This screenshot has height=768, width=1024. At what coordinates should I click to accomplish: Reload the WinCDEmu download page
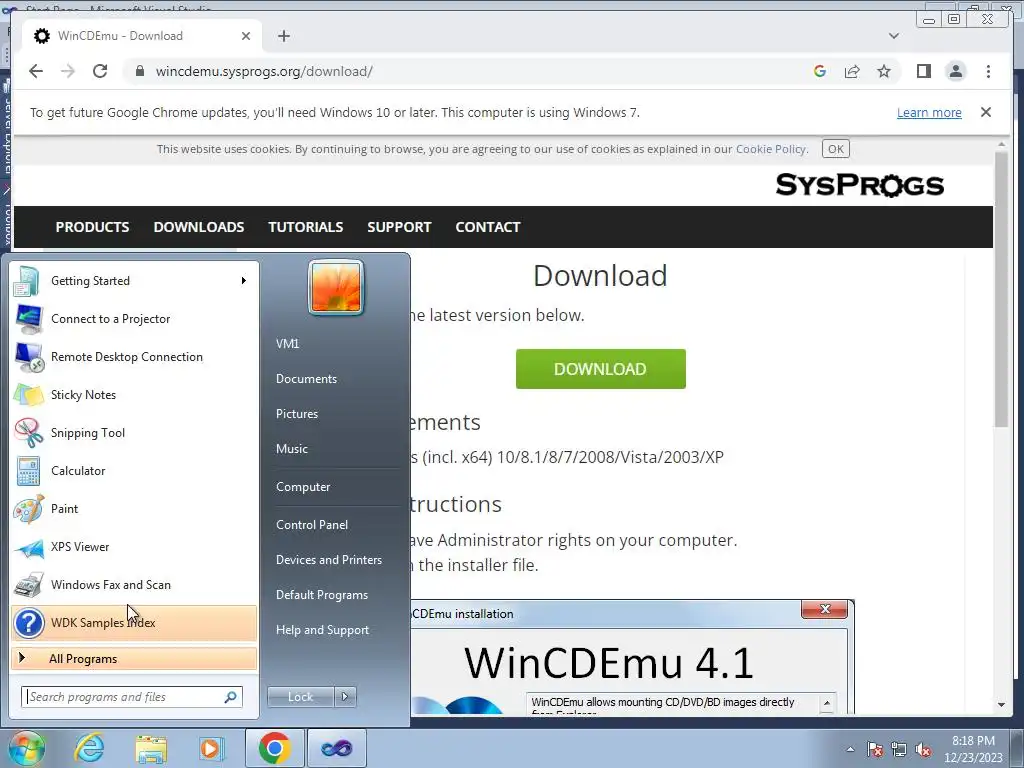click(x=100, y=71)
